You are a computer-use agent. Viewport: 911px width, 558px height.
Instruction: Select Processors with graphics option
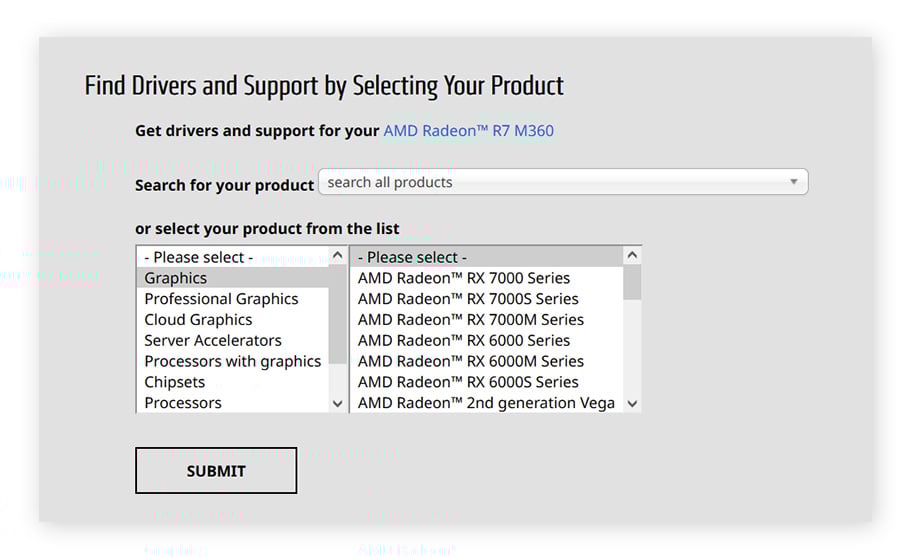[x=233, y=361]
